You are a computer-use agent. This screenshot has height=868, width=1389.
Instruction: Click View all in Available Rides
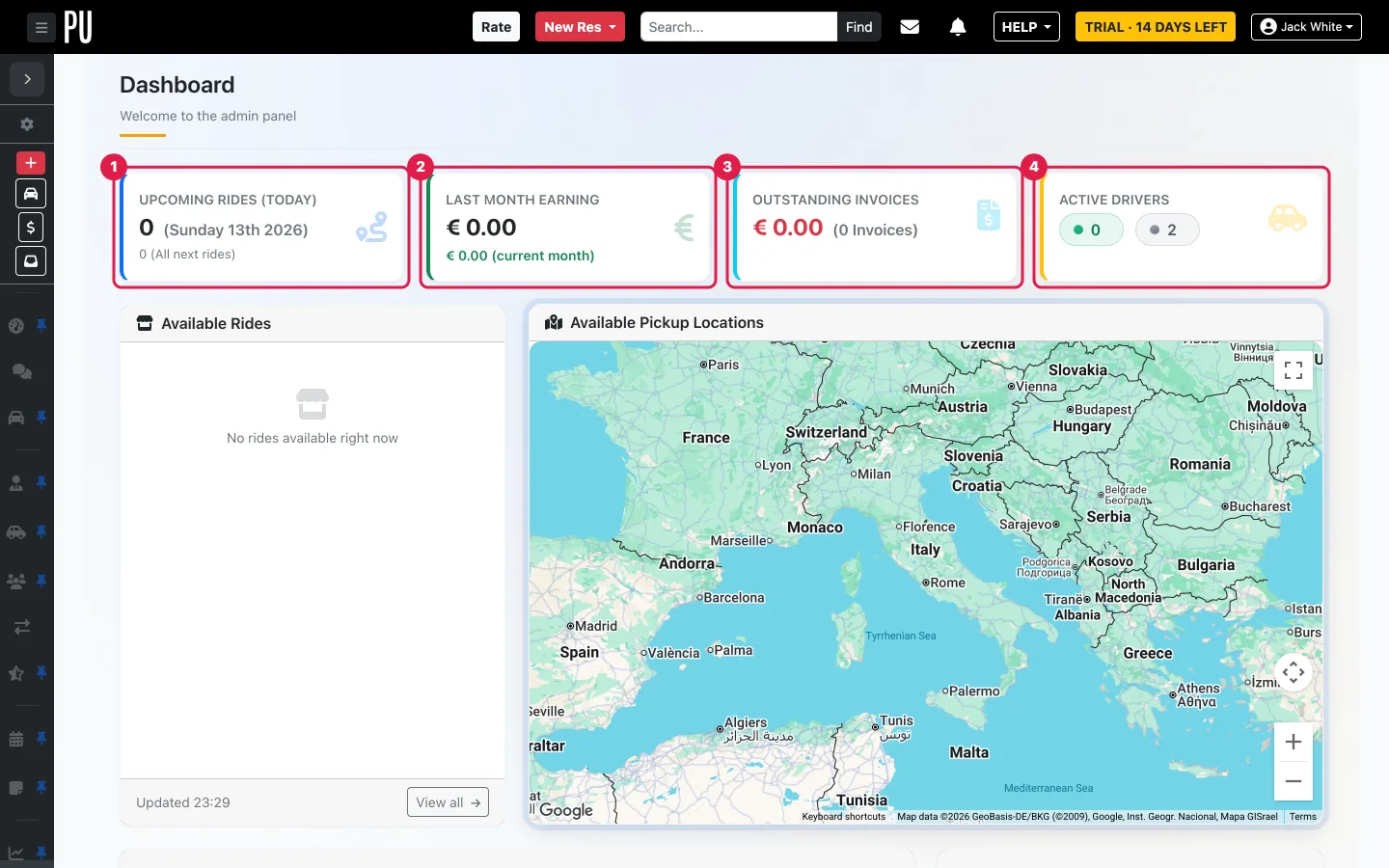pyautogui.click(x=448, y=802)
